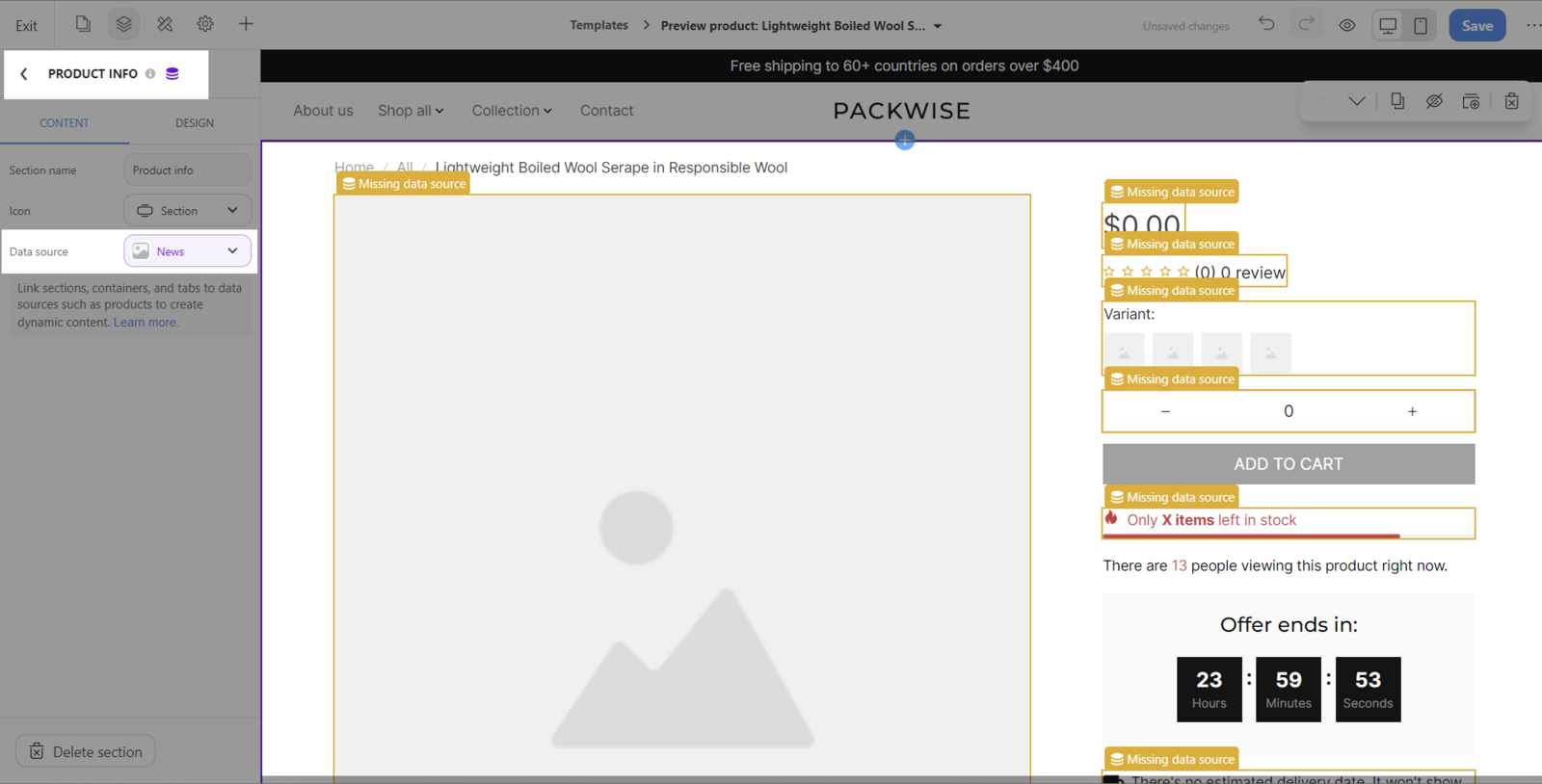Open the design tools icon

[x=165, y=24]
